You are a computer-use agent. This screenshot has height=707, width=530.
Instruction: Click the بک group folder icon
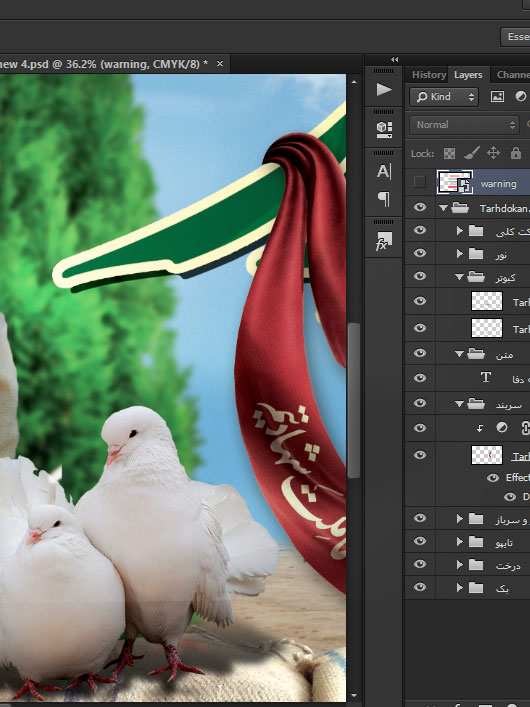click(x=476, y=588)
